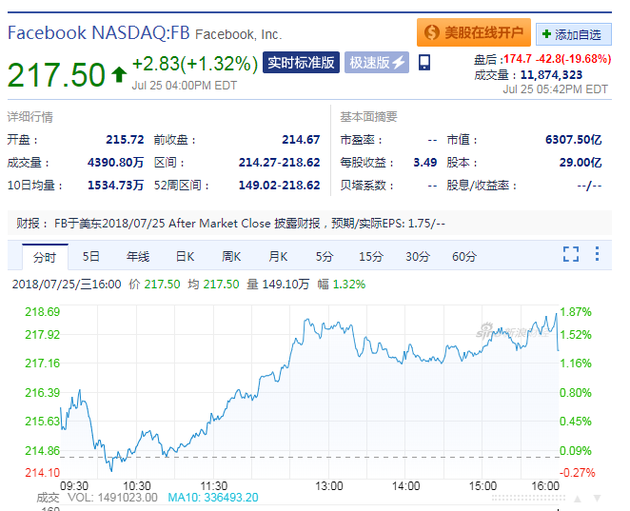
Task: Select the 日K chart tab
Action: click(185, 256)
